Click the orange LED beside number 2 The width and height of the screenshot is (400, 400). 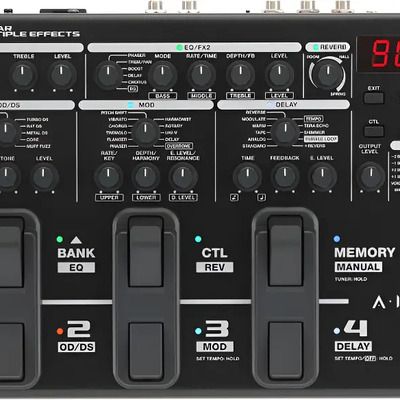point(60,331)
